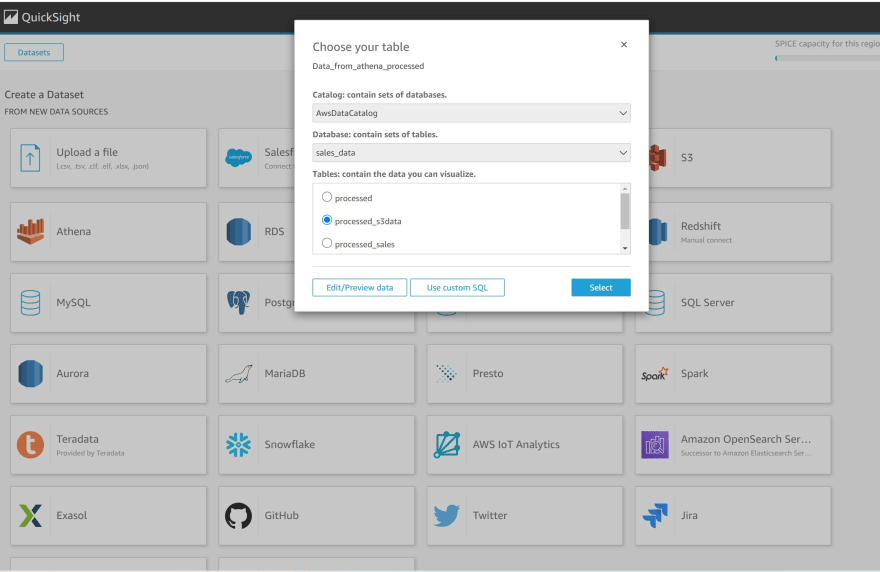880x572 pixels.
Task: Click the Snowflake icon
Action: coord(239,445)
